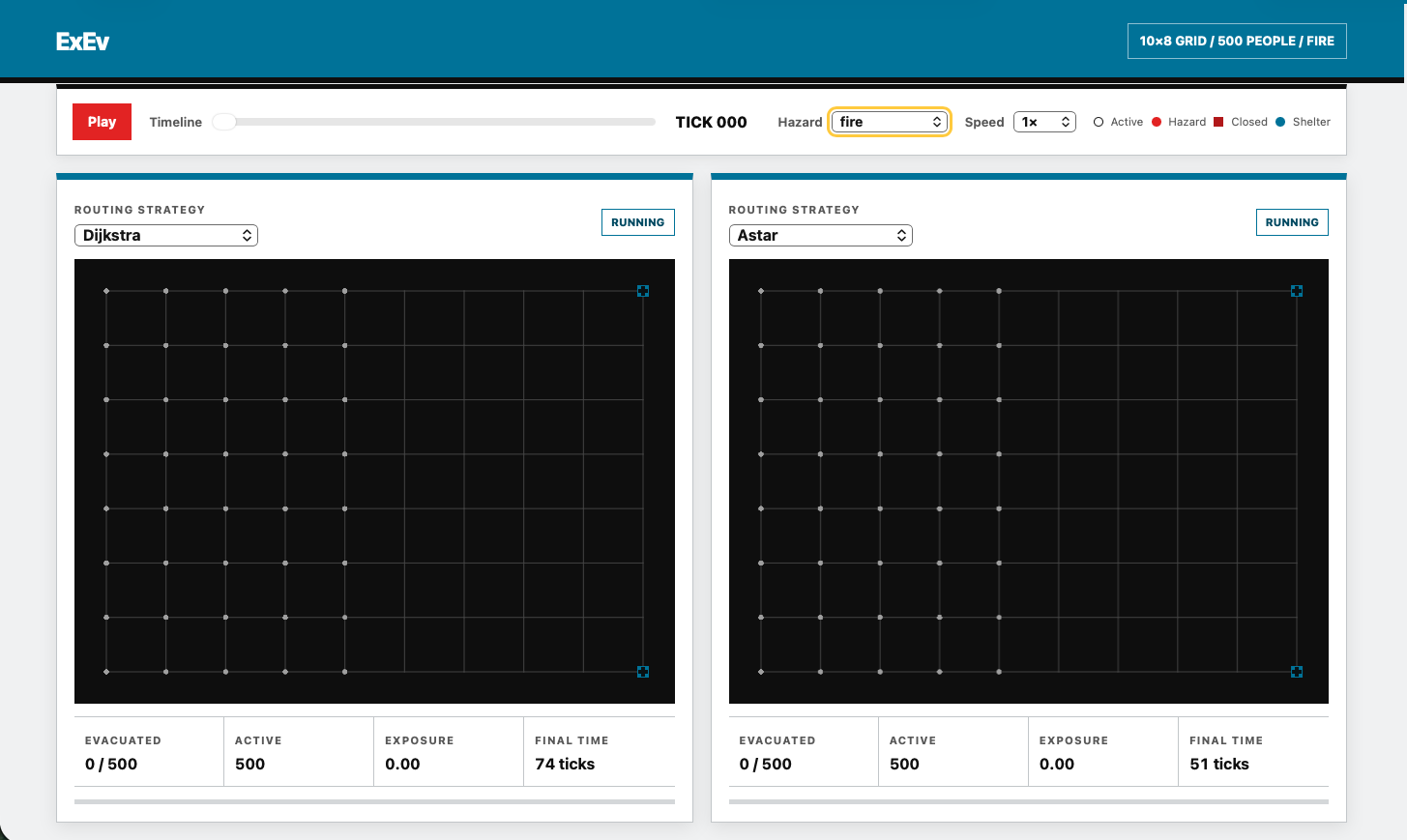Click the 10×8 GRID / 500 PEOPLE / FIRE button

tap(1237, 41)
